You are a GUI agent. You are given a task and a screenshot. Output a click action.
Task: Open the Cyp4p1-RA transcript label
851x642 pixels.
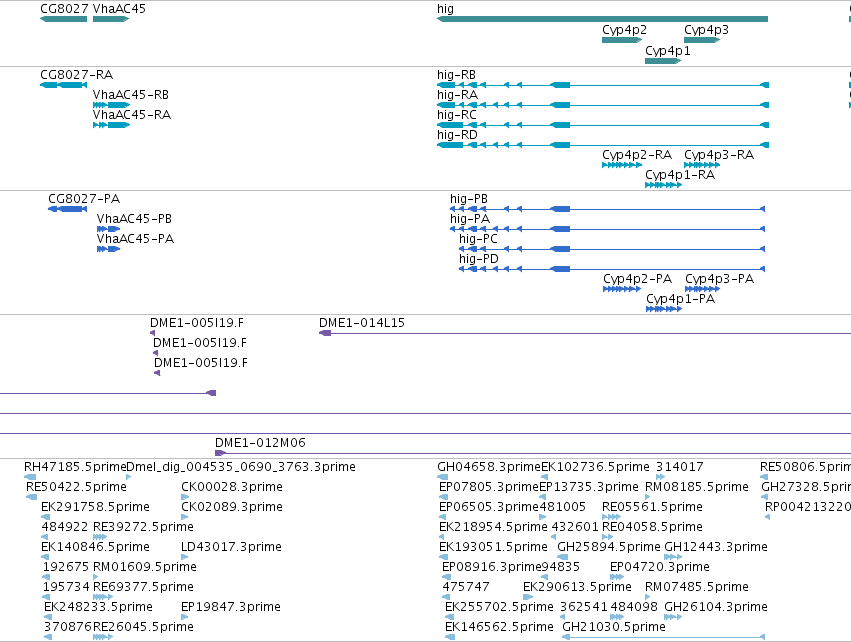point(680,175)
